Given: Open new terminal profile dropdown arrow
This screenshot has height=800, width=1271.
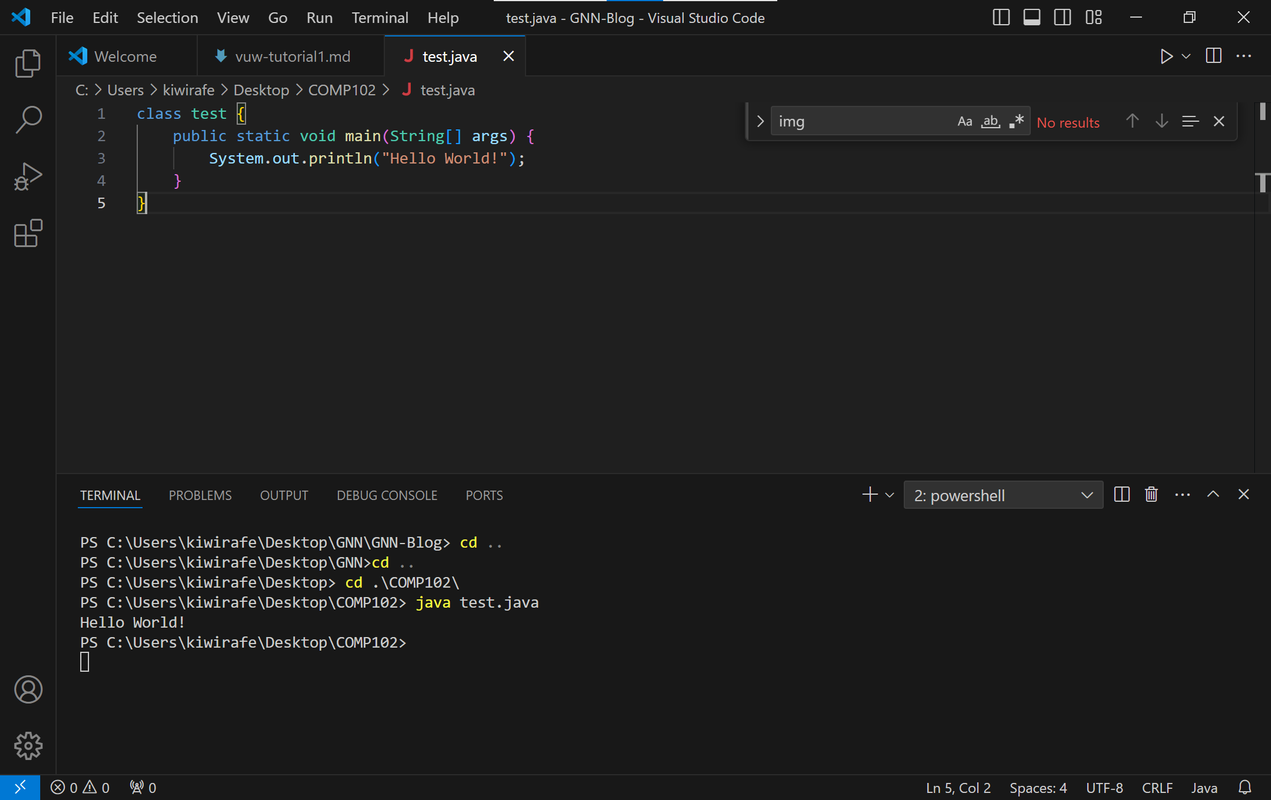Looking at the screenshot, I should [x=889, y=495].
